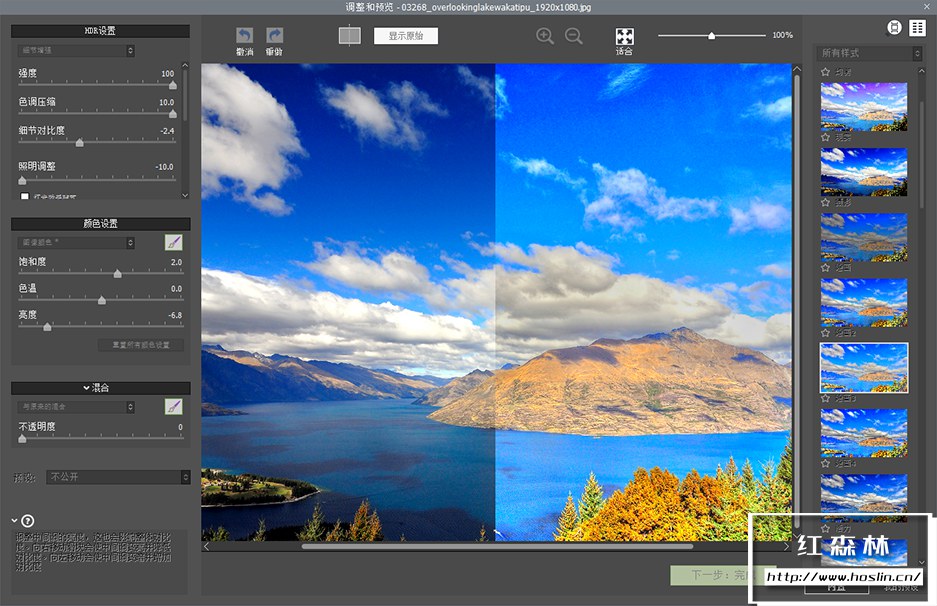Click the HDR settings scroll up arrow
937x606 pixels.
pos(185,65)
